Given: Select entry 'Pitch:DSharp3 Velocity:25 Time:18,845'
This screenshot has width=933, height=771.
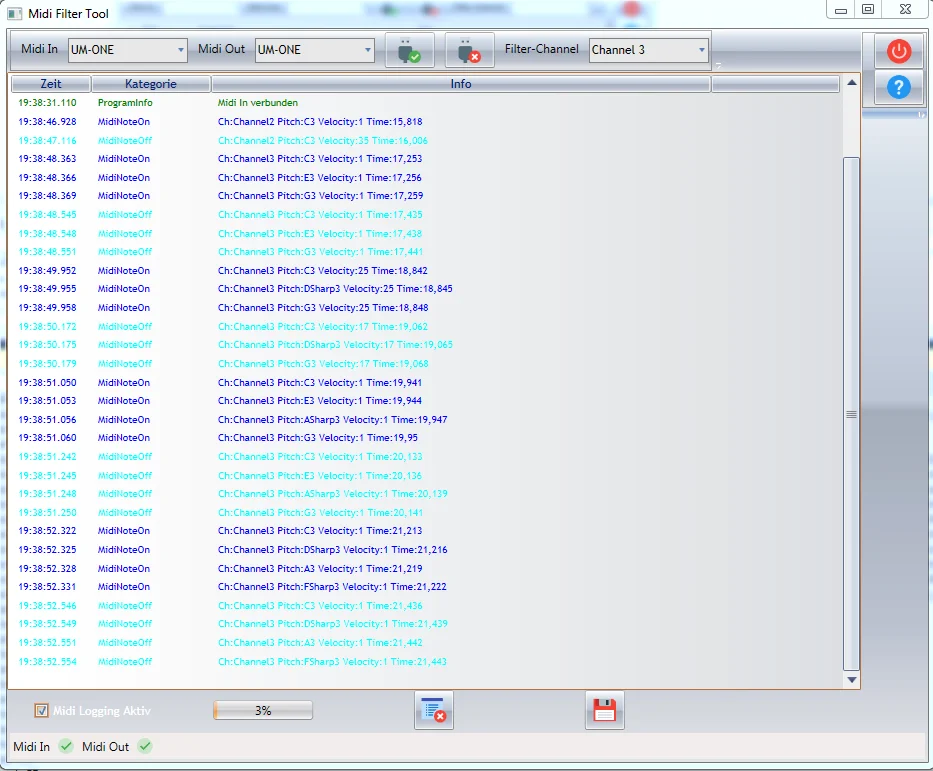Looking at the screenshot, I should click(425, 289).
